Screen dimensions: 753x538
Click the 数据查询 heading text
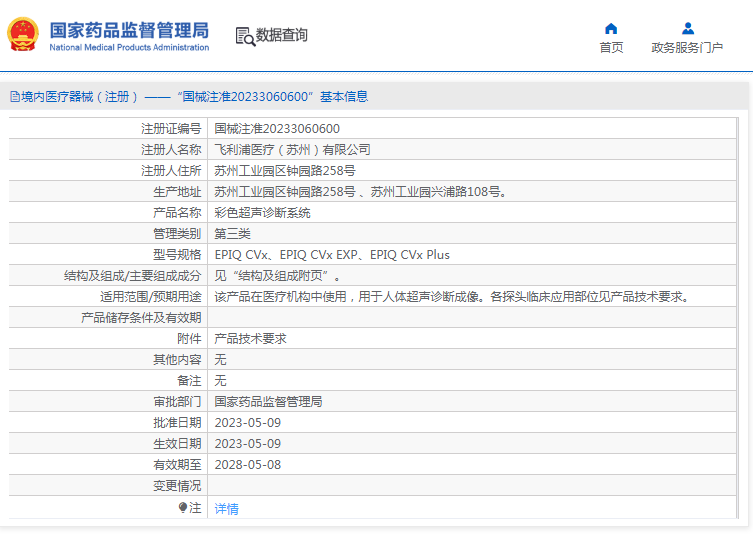[x=281, y=35]
